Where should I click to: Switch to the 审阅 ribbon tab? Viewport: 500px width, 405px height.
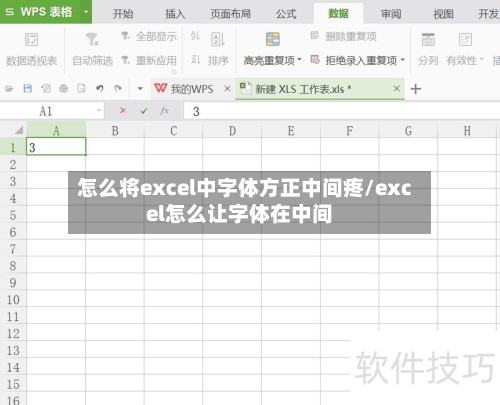391,14
